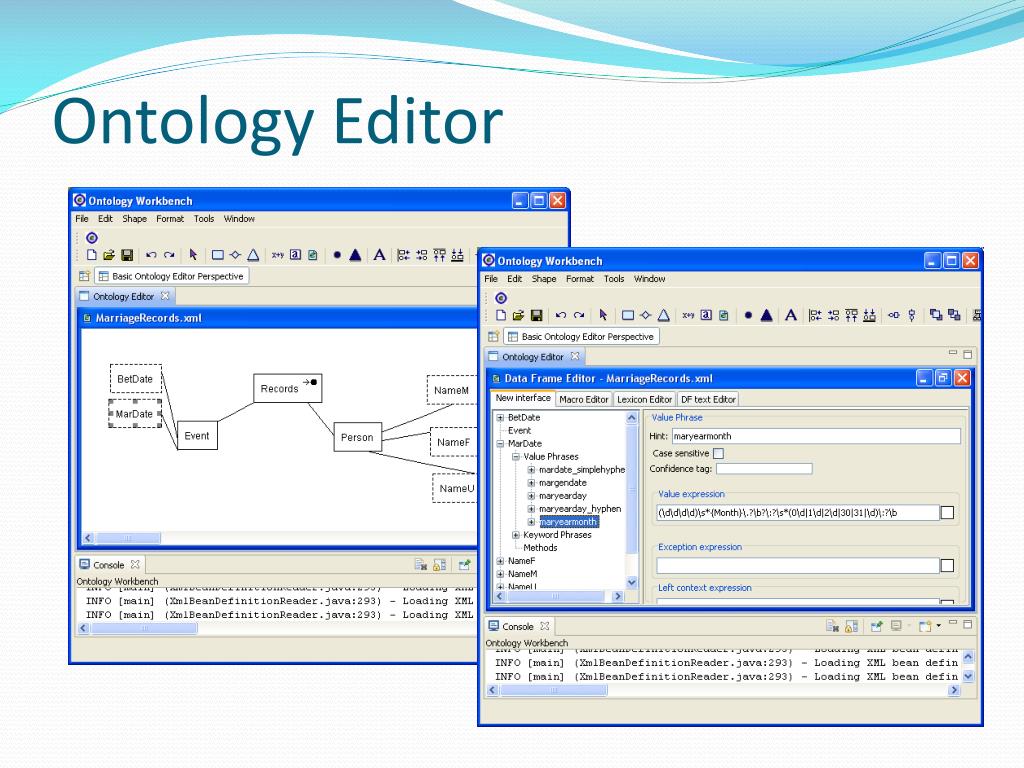Select the BetDate dashed box in diagram
The height and width of the screenshot is (768, 1024).
pyautogui.click(x=135, y=379)
